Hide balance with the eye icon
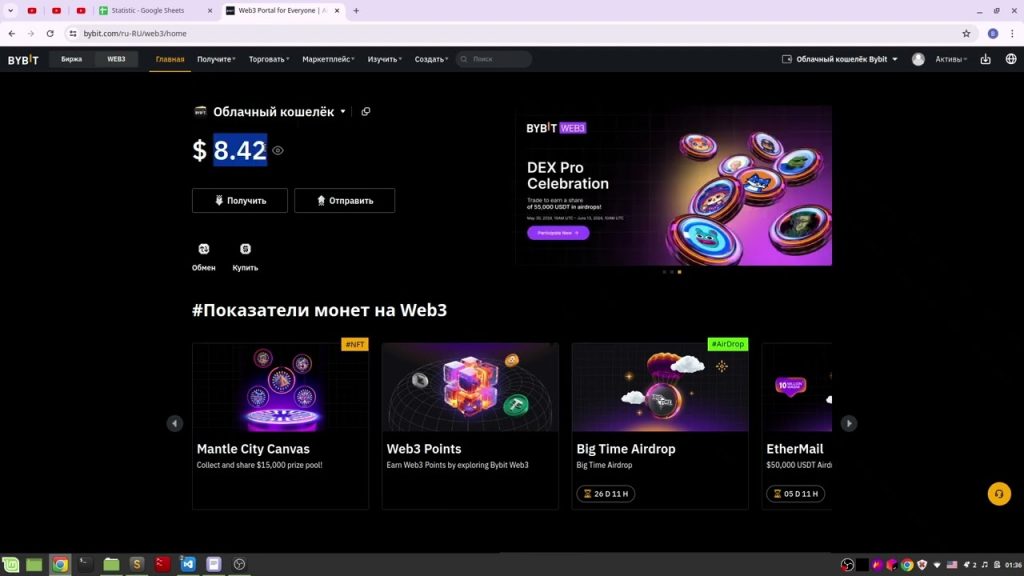 point(278,151)
